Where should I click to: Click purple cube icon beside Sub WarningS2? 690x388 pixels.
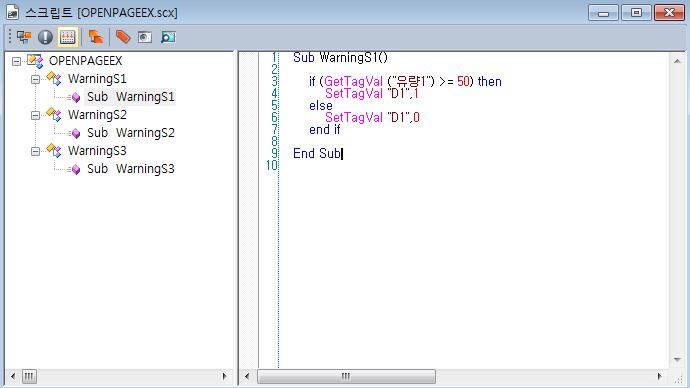point(76,133)
